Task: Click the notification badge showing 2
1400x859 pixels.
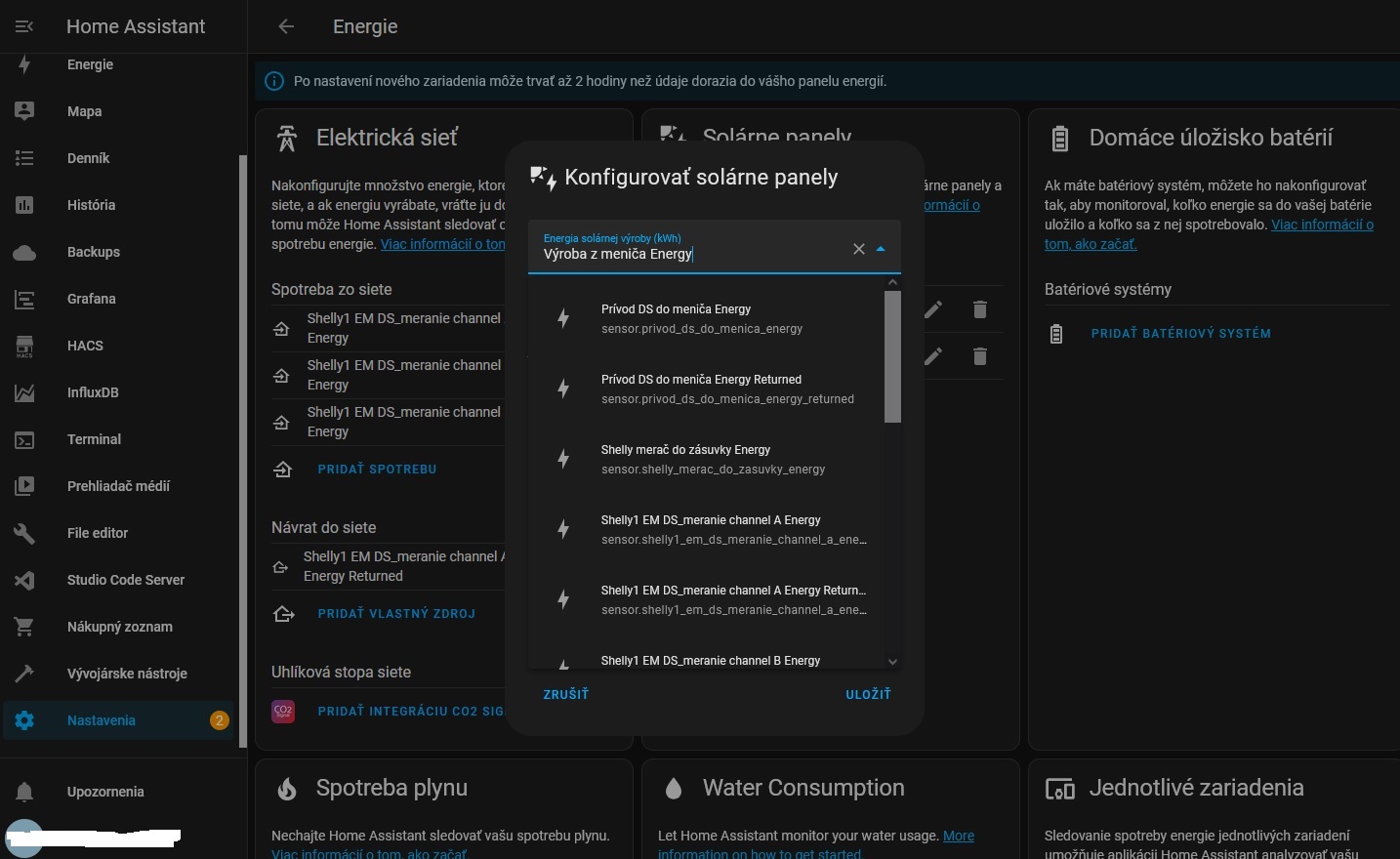Action: (220, 720)
